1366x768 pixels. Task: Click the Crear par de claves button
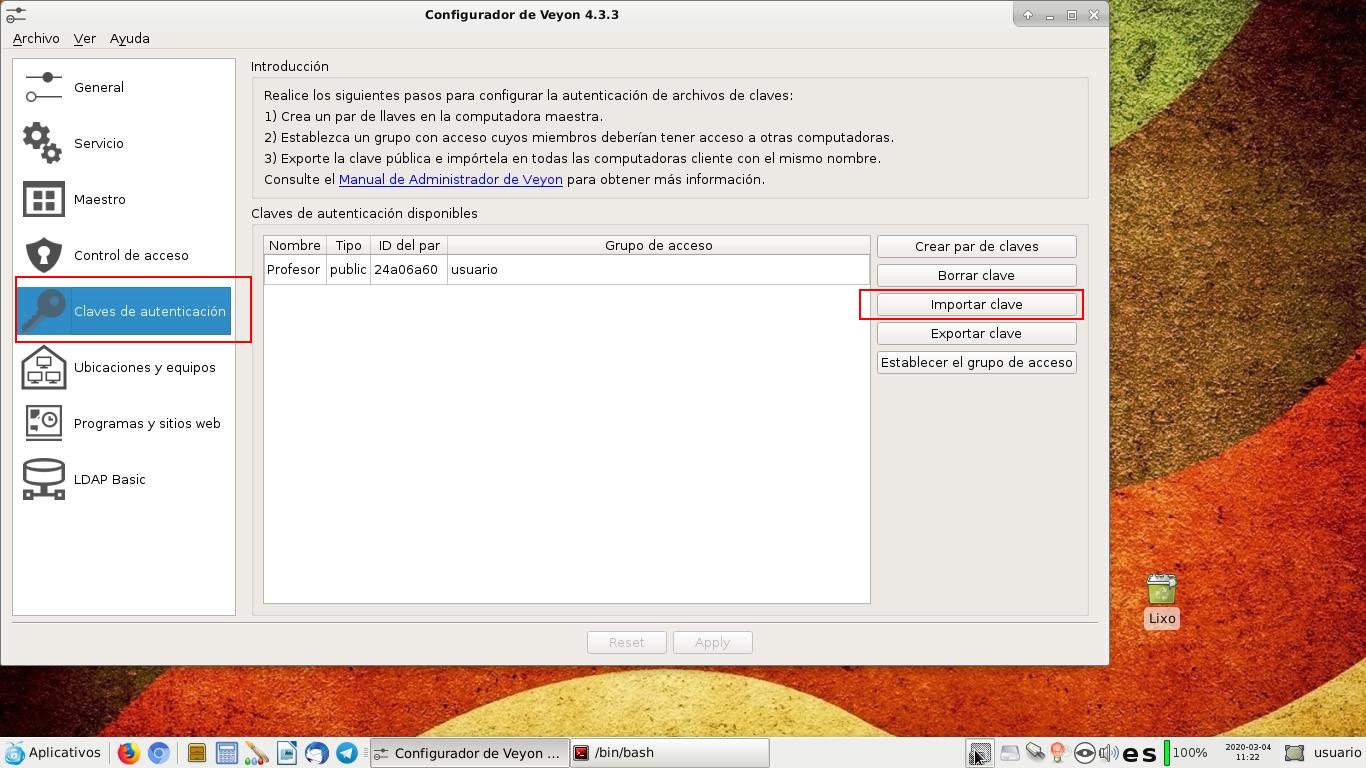pyautogui.click(x=976, y=246)
